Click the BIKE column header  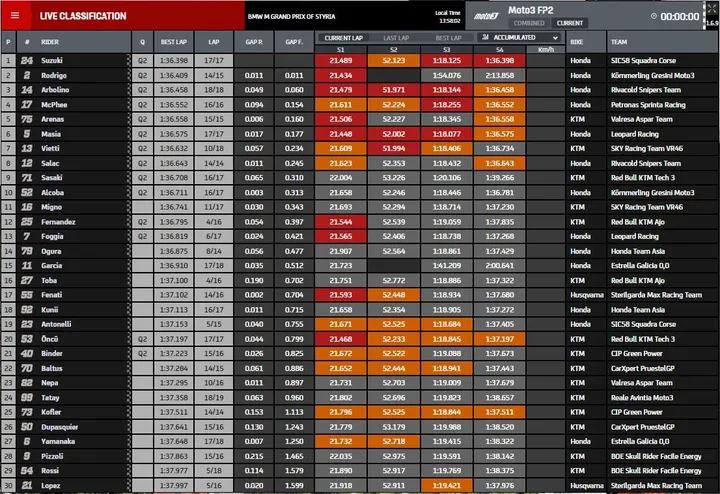point(577,42)
